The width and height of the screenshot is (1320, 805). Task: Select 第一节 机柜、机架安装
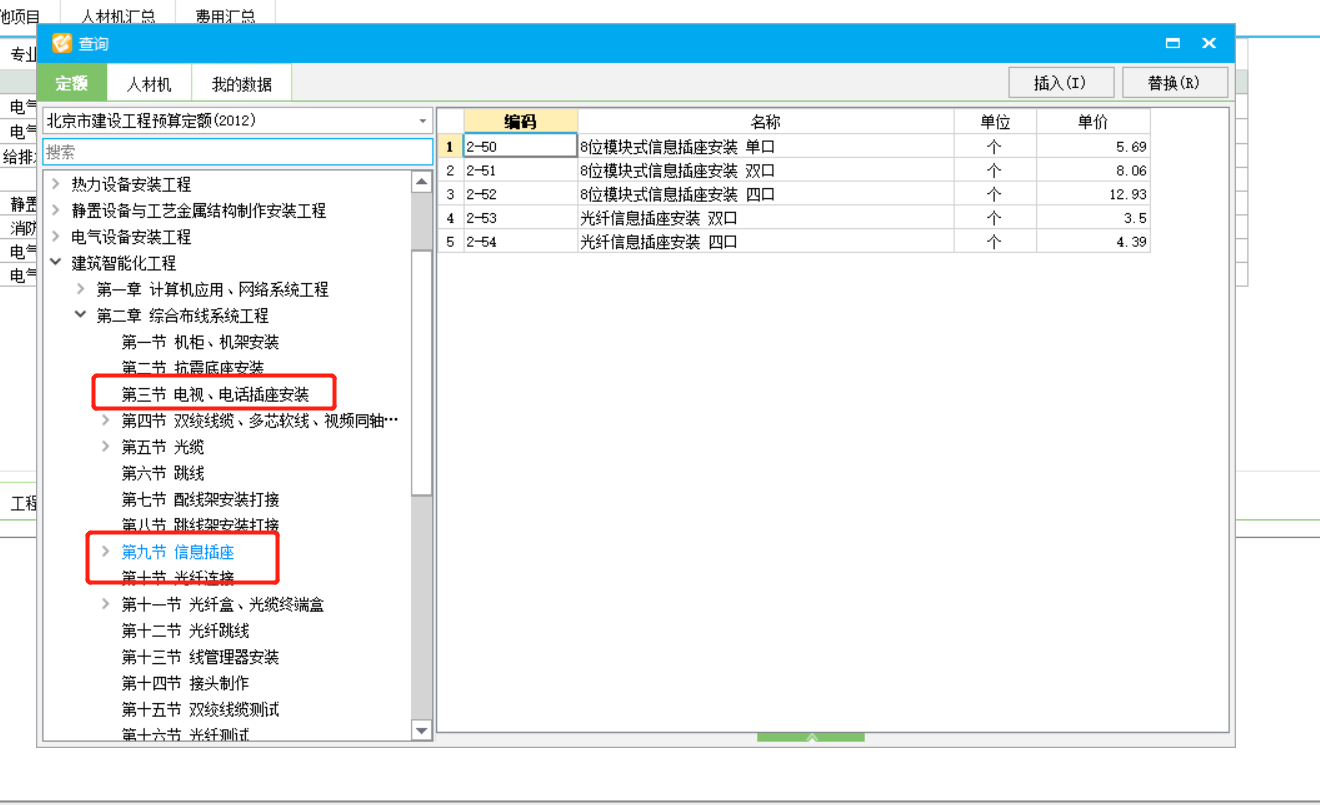pos(200,342)
